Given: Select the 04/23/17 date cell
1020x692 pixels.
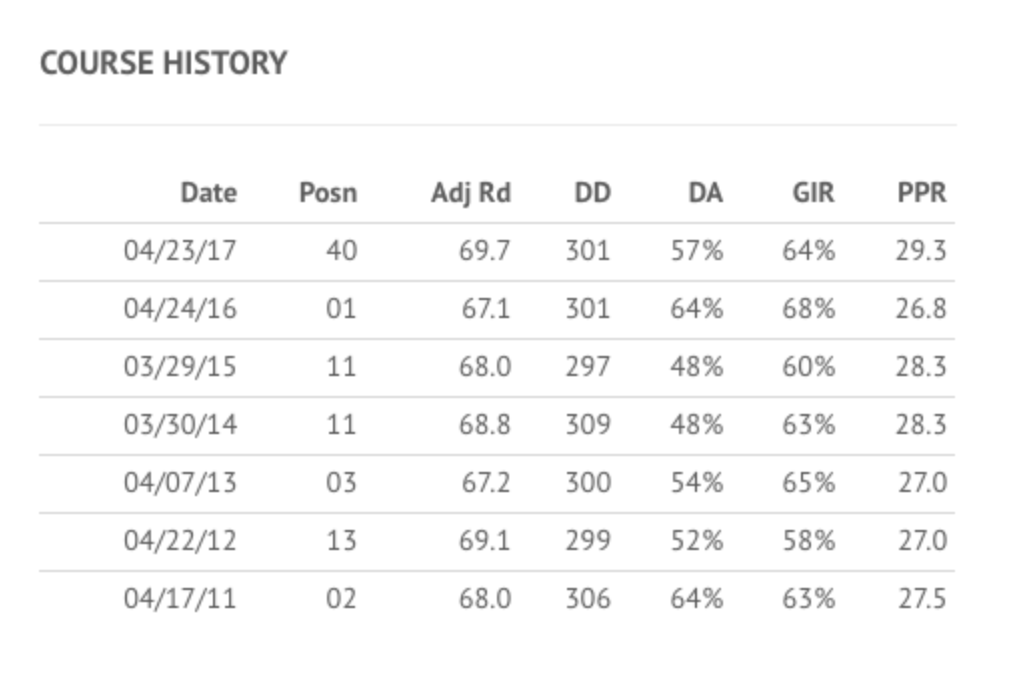Looking at the screenshot, I should [x=180, y=251].
